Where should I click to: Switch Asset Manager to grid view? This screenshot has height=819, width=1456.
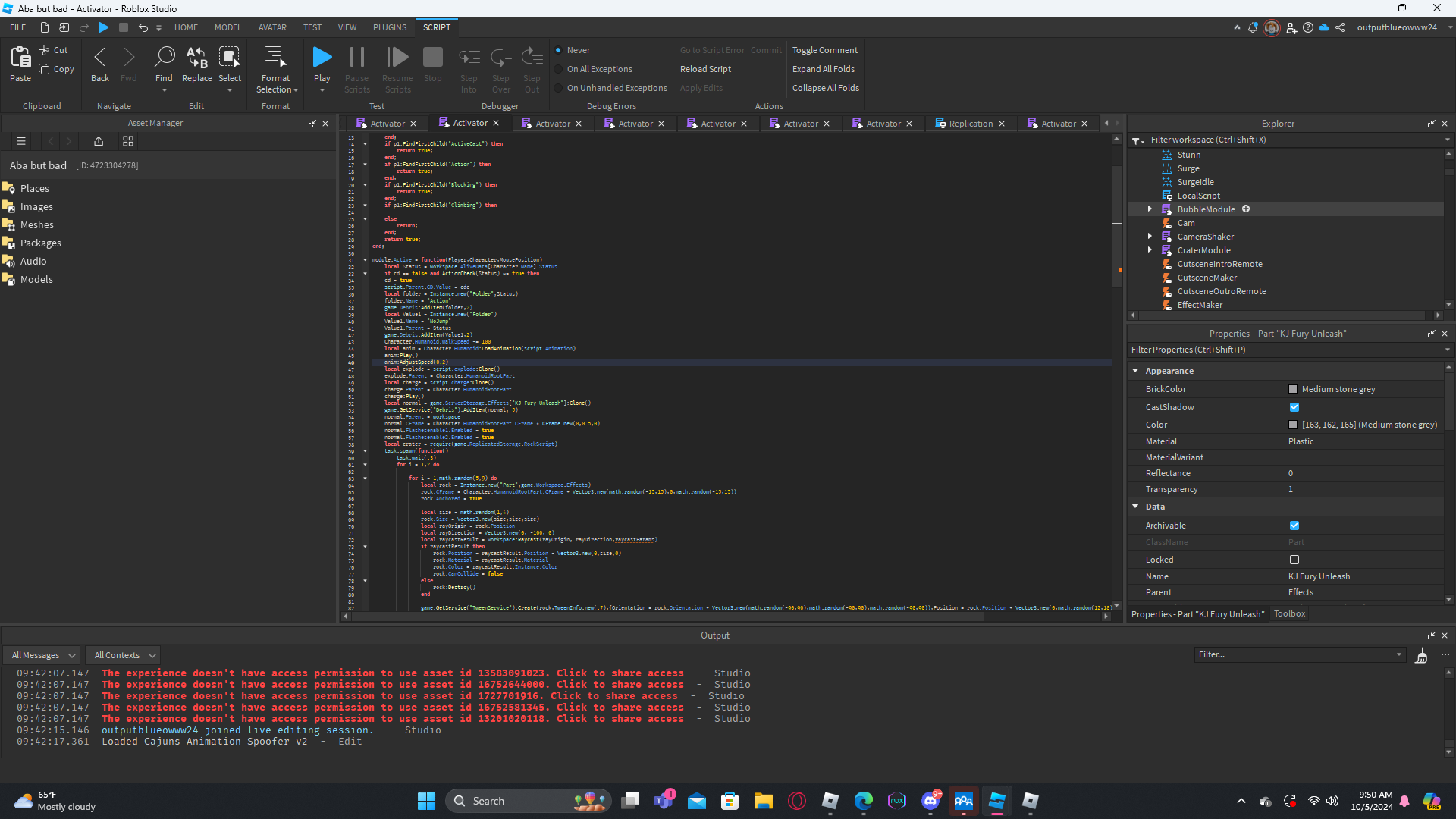coord(128,141)
